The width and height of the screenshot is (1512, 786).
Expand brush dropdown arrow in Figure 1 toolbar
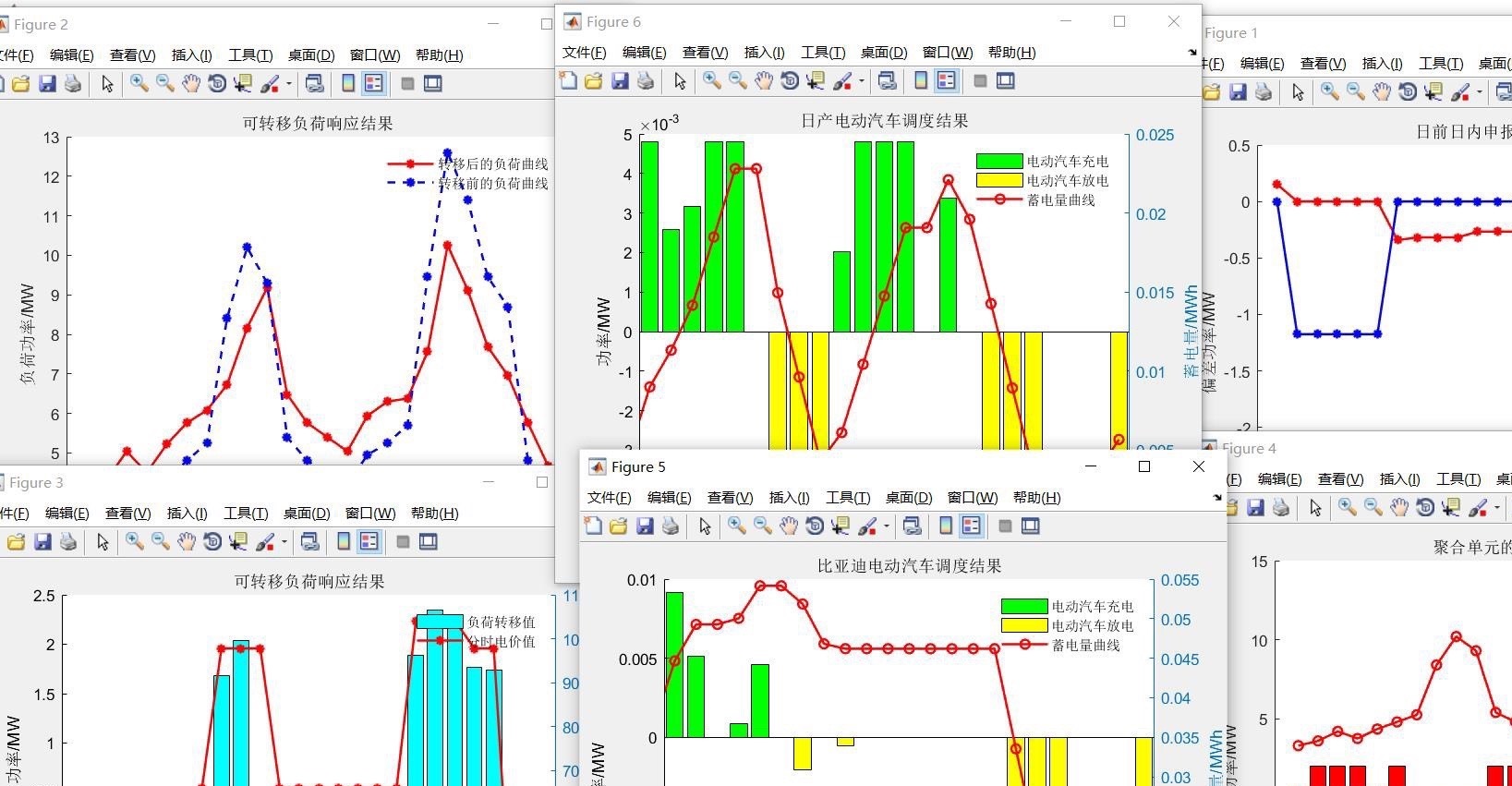click(x=1479, y=92)
